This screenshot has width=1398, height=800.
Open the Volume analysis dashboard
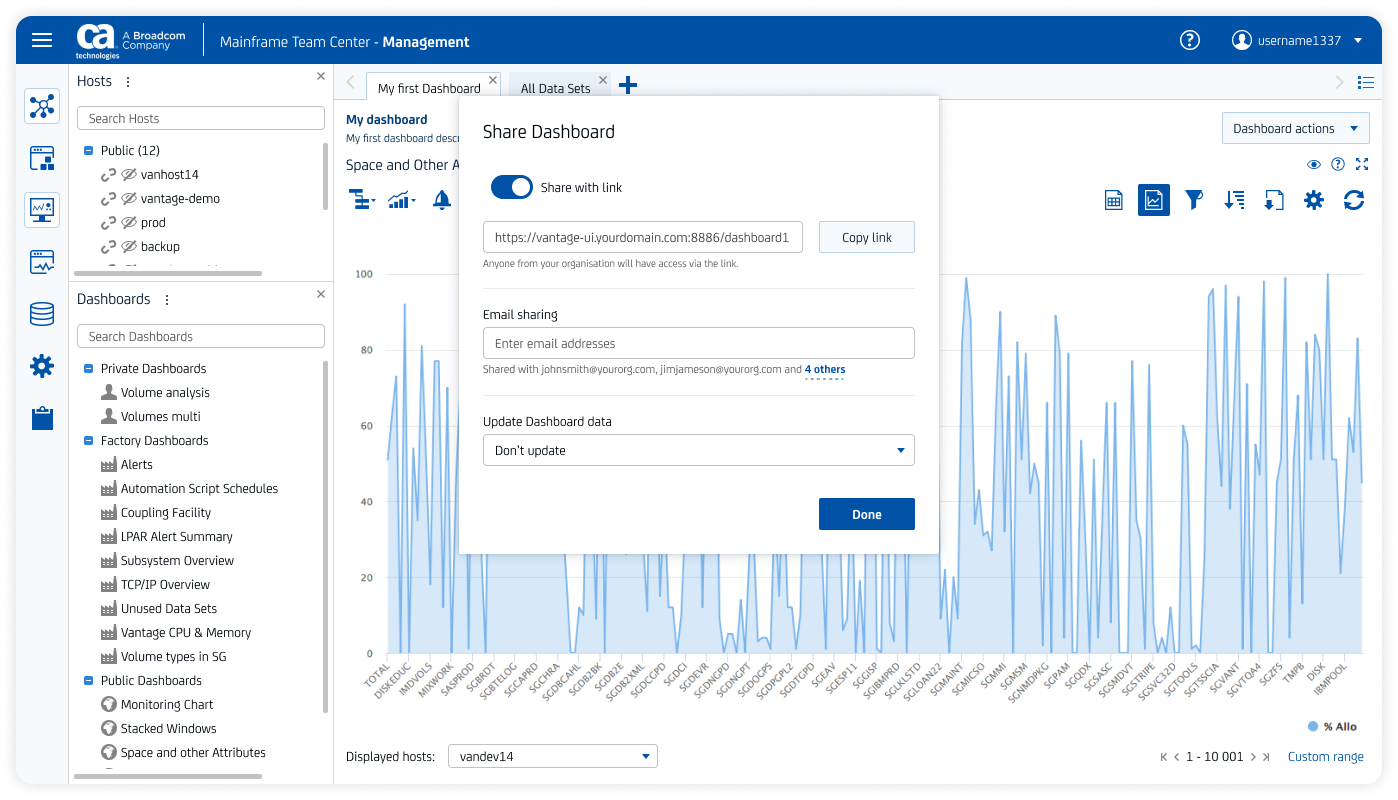tap(165, 392)
